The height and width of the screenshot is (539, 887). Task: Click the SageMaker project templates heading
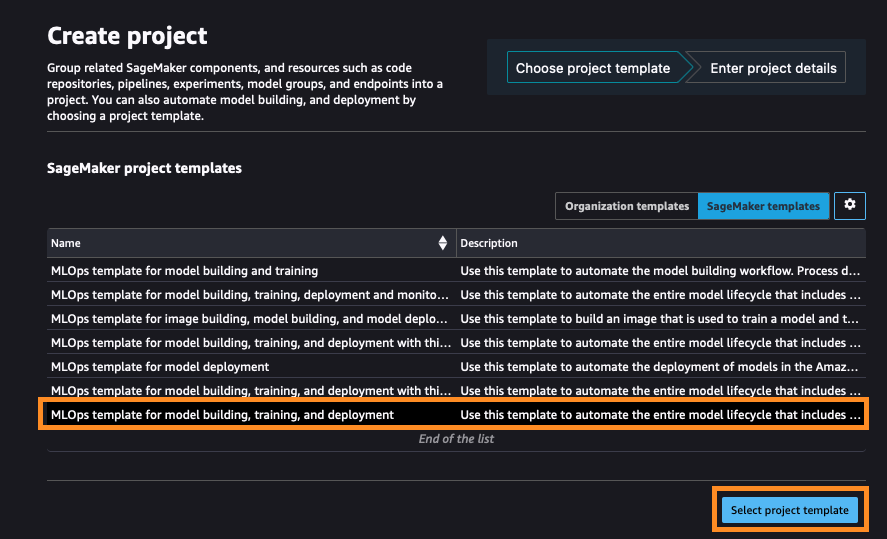(x=144, y=168)
